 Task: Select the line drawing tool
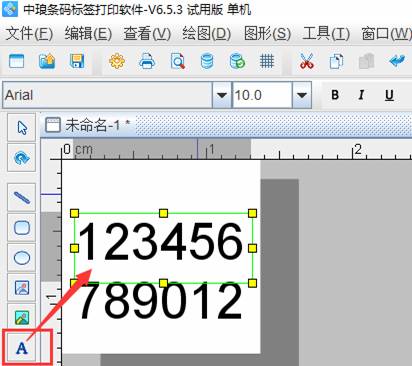22,197
